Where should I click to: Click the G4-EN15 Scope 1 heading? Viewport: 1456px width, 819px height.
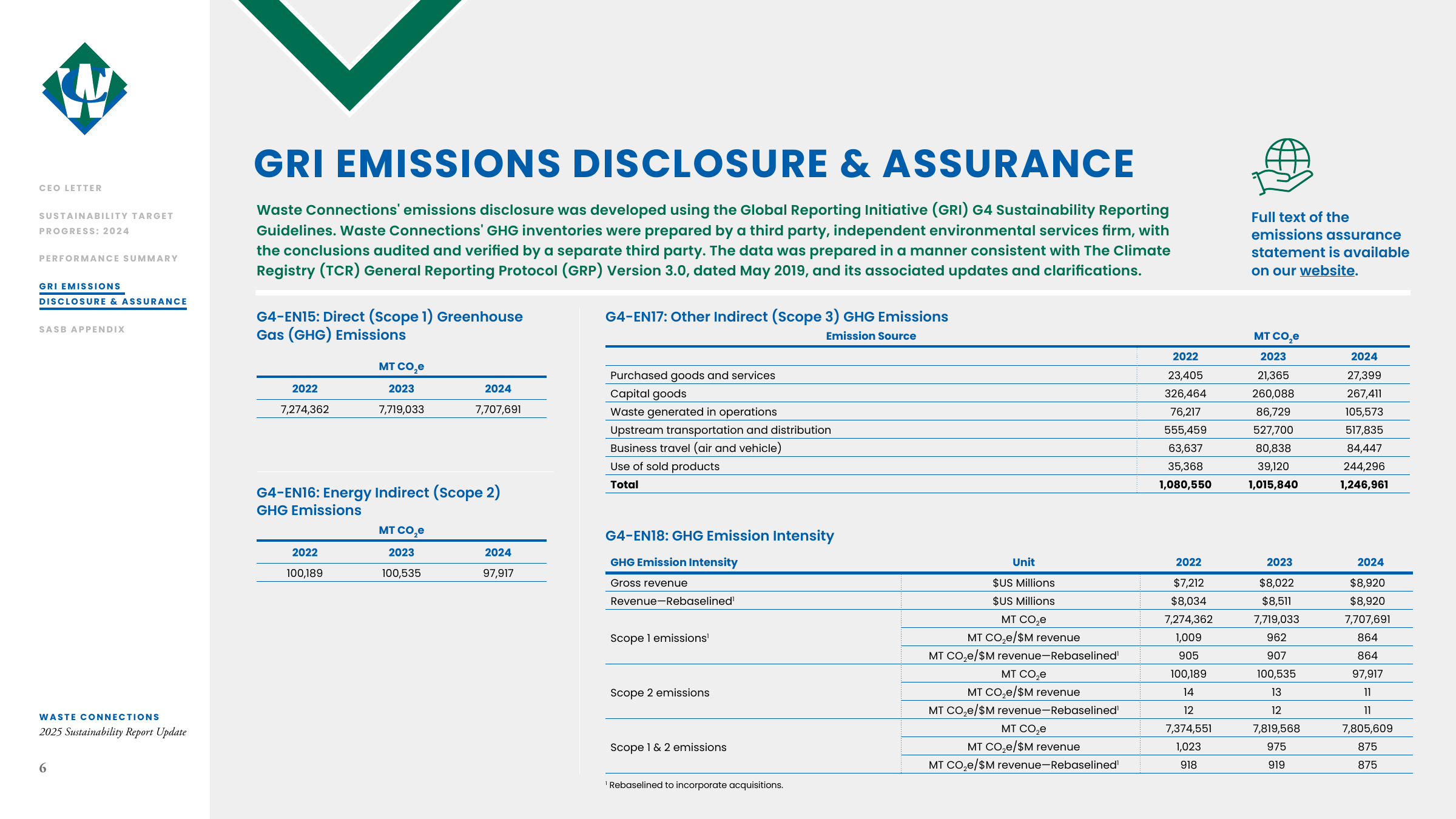coord(389,326)
